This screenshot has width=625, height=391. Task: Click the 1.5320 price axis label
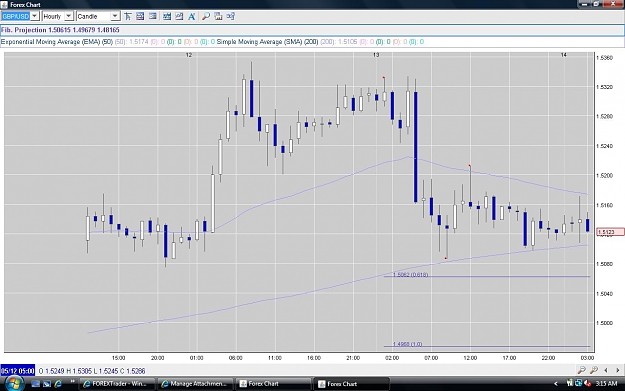pos(605,87)
